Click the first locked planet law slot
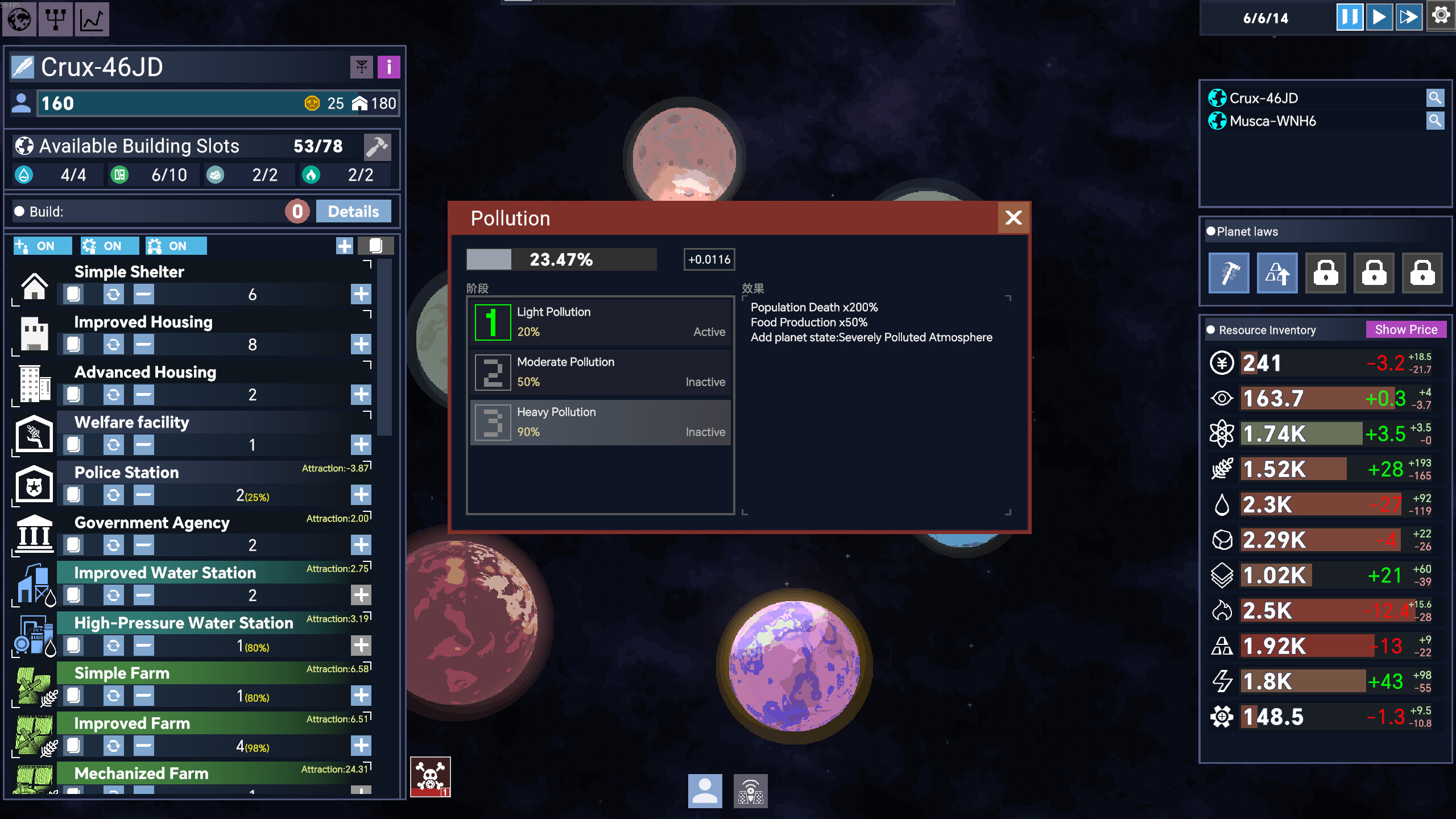Viewport: 1456px width, 819px height. pos(1326,273)
